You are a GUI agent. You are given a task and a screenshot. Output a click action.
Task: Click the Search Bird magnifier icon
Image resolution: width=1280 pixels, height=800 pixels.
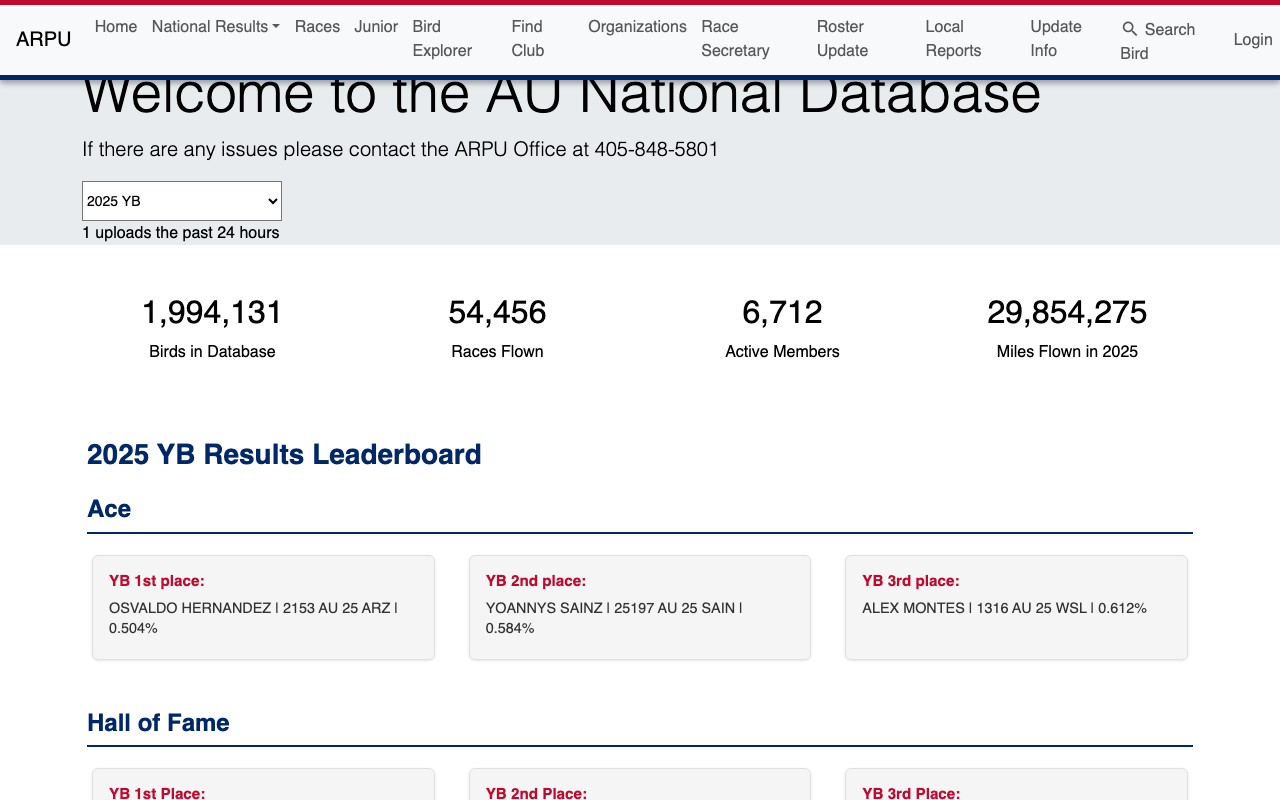(x=1130, y=29)
